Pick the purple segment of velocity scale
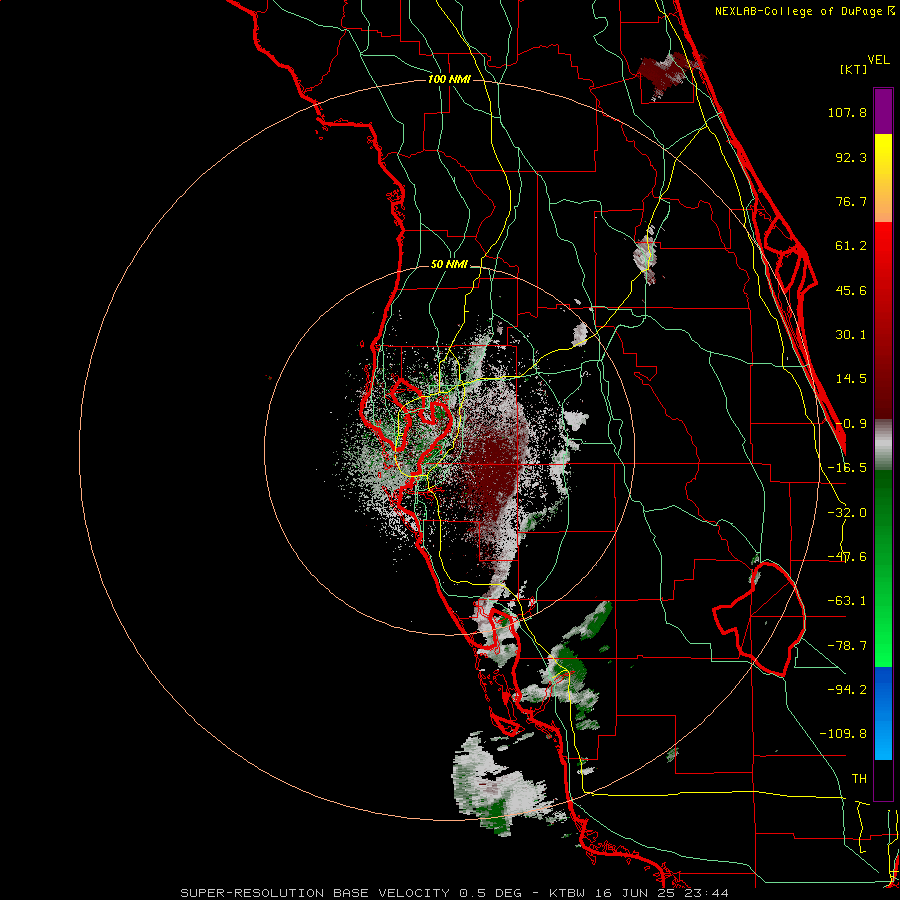Screen dimensions: 900x900 coord(883,111)
